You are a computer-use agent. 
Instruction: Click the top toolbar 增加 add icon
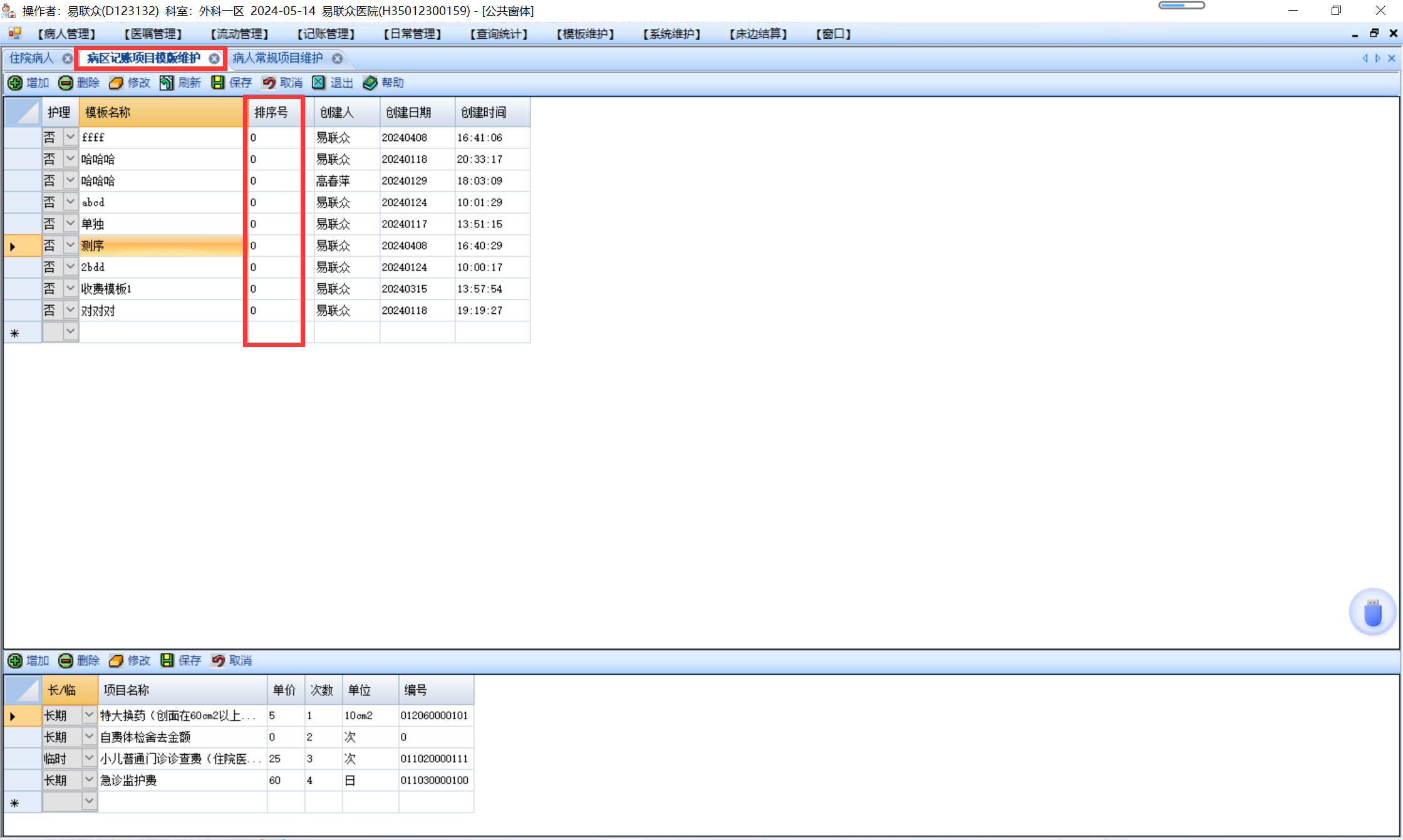(x=15, y=83)
